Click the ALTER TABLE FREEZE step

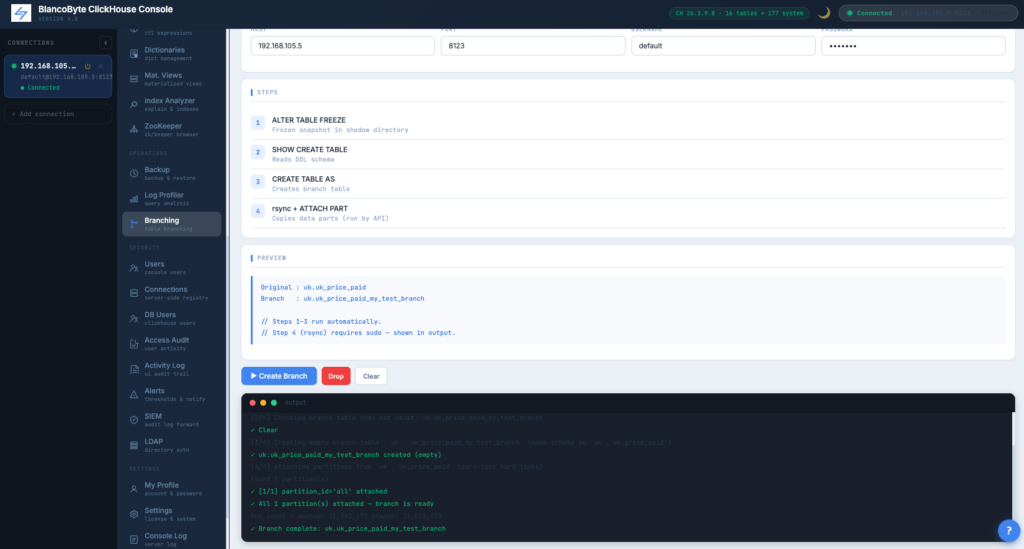628,125
